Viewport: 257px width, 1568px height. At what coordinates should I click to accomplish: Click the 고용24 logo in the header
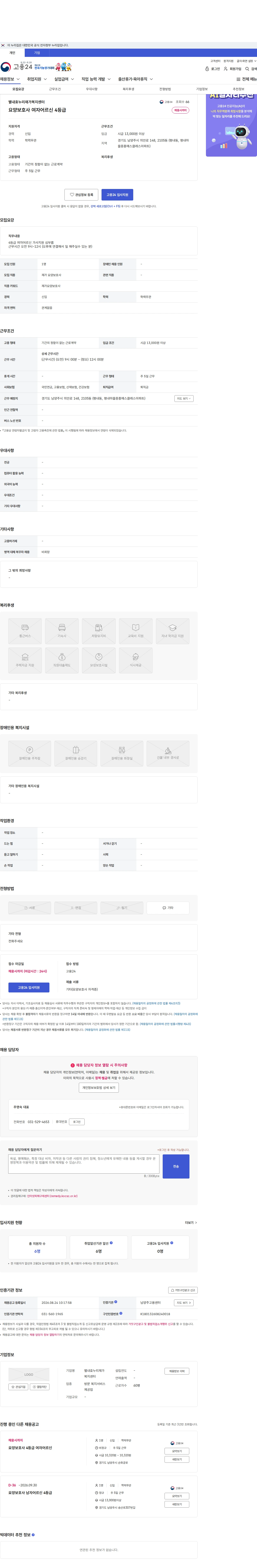click(x=16, y=67)
